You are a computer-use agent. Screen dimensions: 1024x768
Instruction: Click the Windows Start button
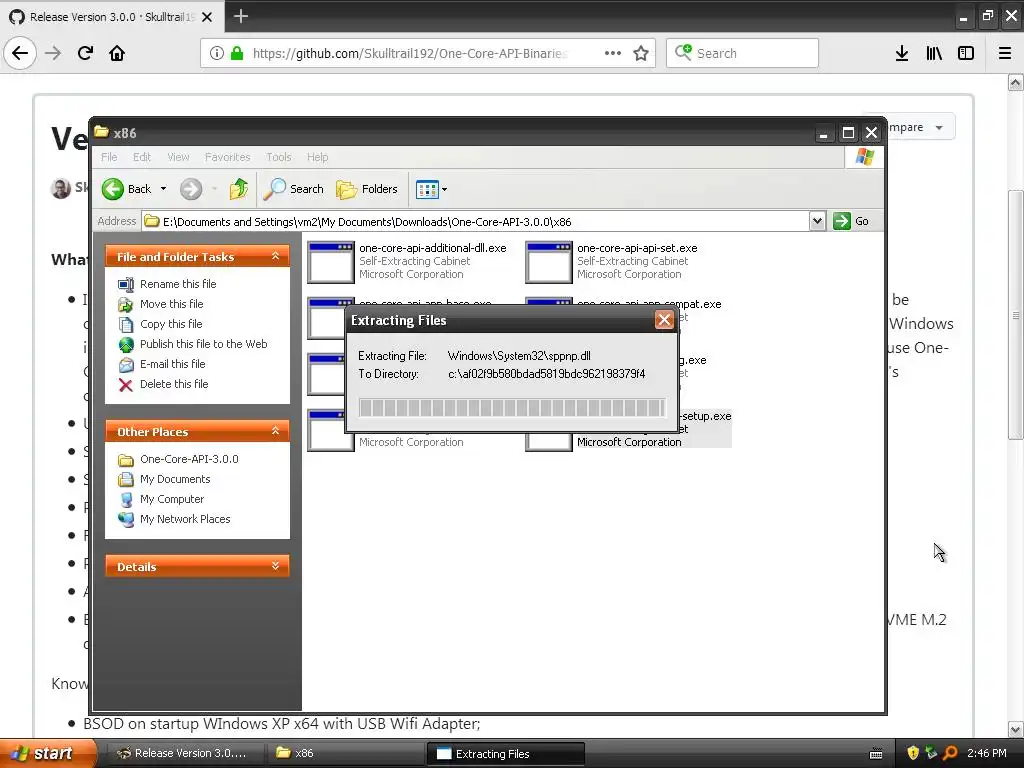[47, 753]
